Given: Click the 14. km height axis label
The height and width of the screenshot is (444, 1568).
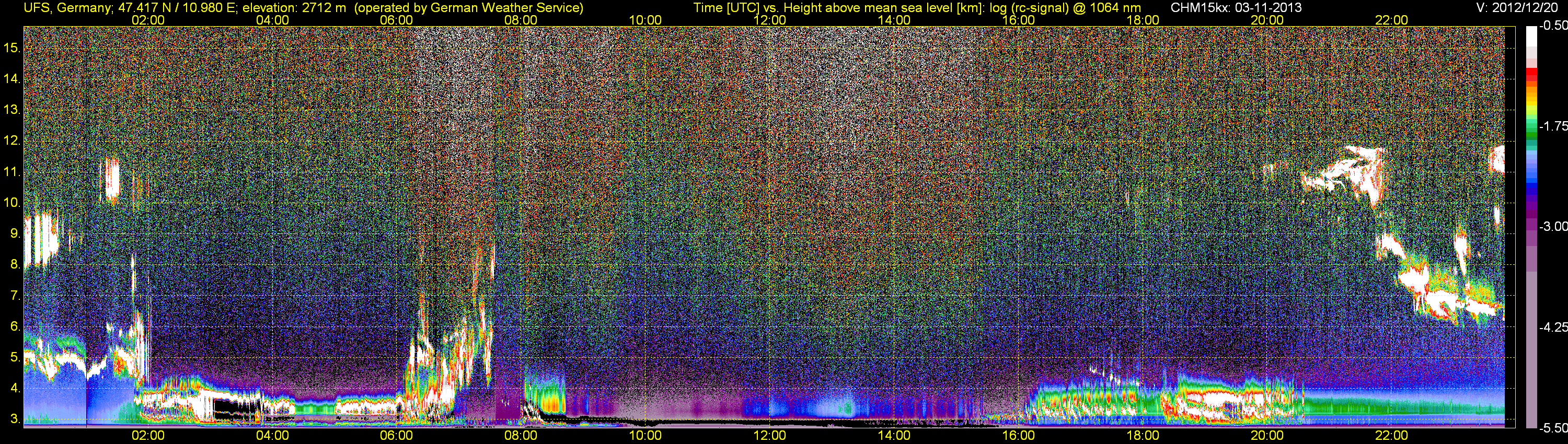Looking at the screenshot, I should (12, 78).
